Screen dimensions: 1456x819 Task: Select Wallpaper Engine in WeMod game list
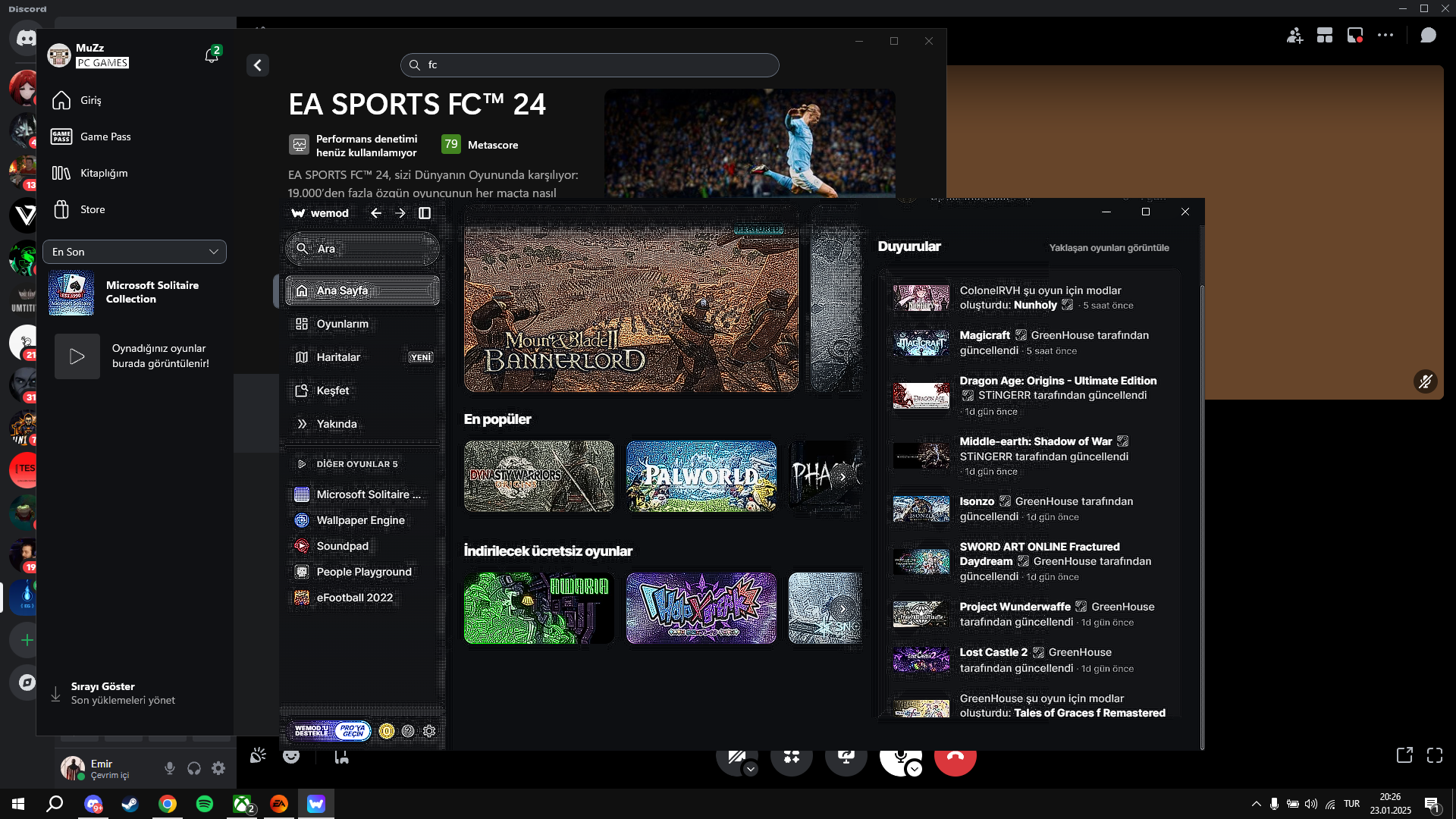(x=362, y=520)
